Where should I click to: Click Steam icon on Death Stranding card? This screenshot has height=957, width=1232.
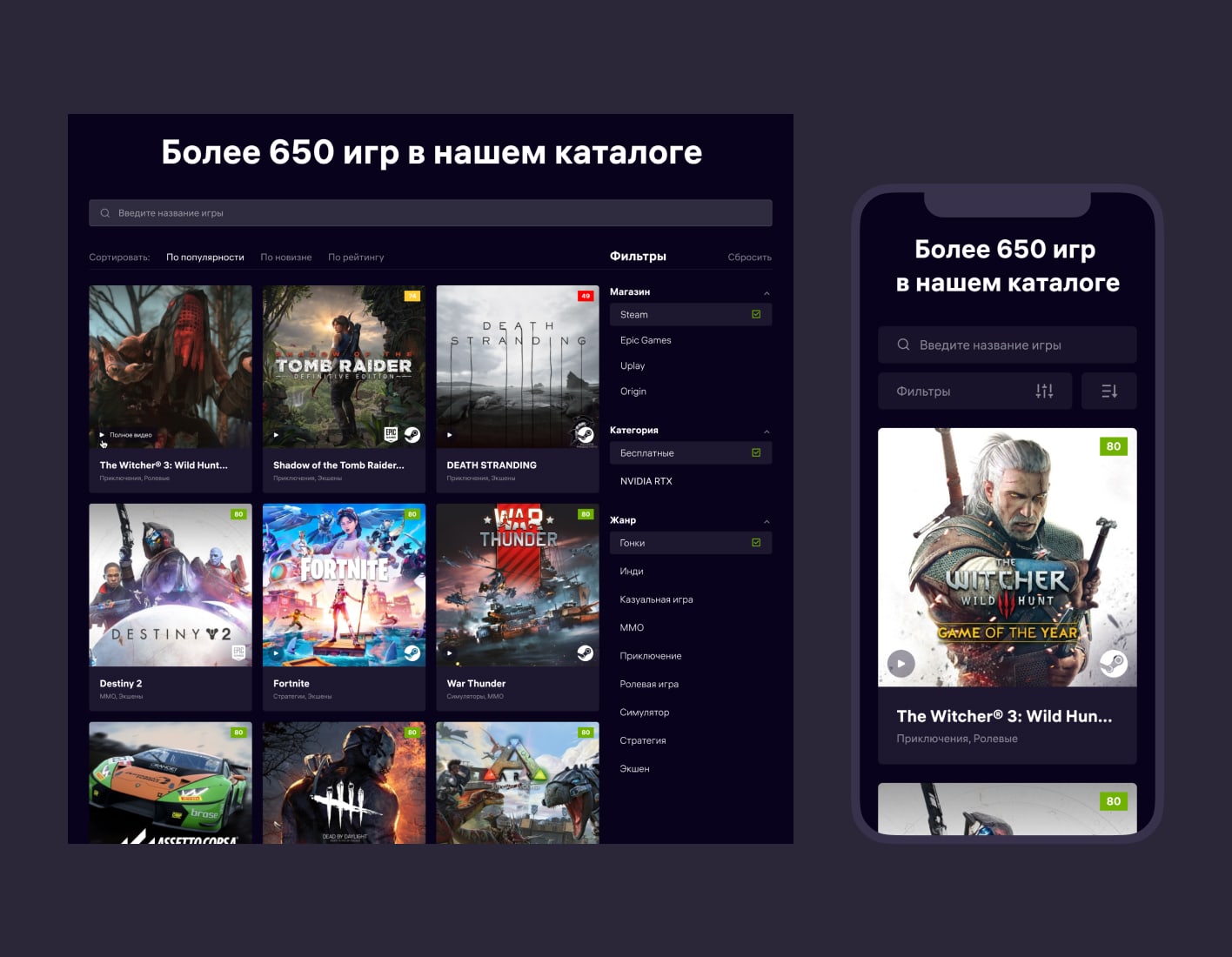click(586, 434)
